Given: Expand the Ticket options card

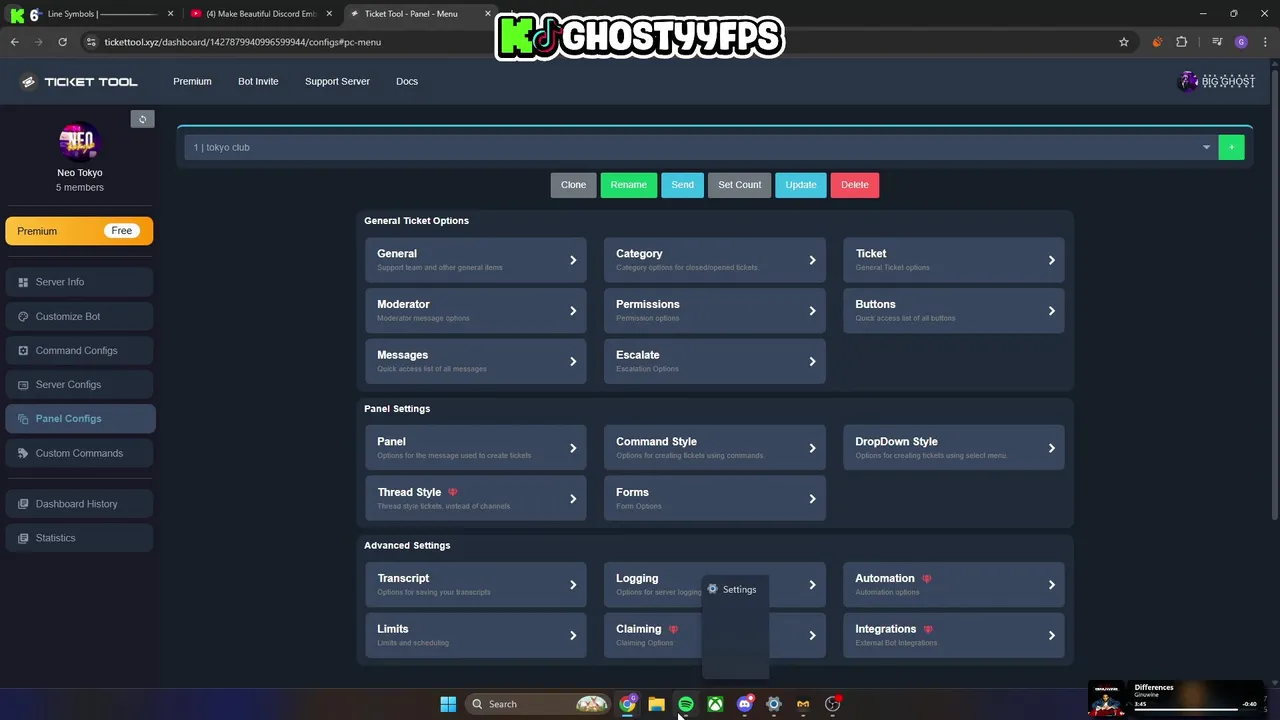Looking at the screenshot, I should coord(954,260).
